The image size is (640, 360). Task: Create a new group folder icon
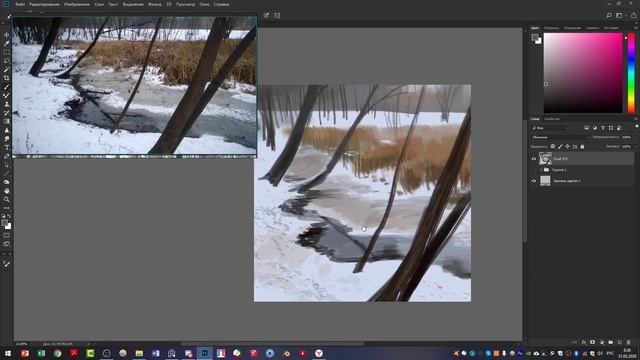click(x=611, y=342)
